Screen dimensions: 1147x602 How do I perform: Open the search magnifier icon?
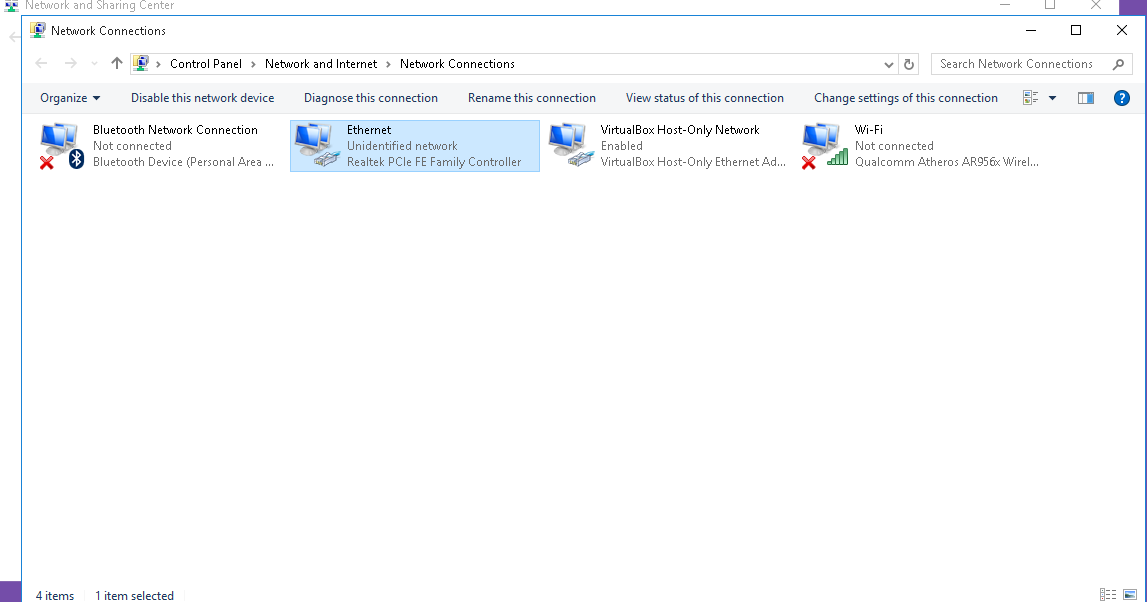point(1119,63)
